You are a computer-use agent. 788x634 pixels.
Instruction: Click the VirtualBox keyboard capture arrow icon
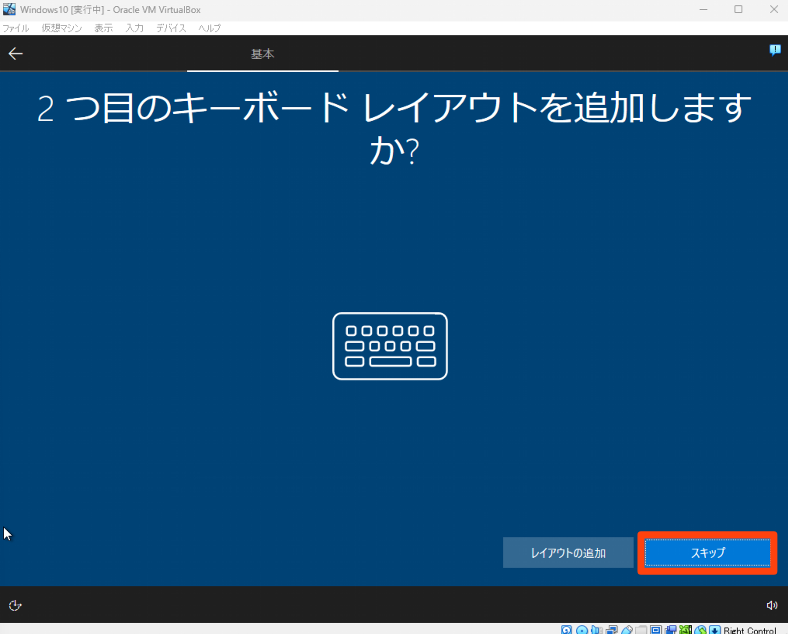tap(715, 630)
